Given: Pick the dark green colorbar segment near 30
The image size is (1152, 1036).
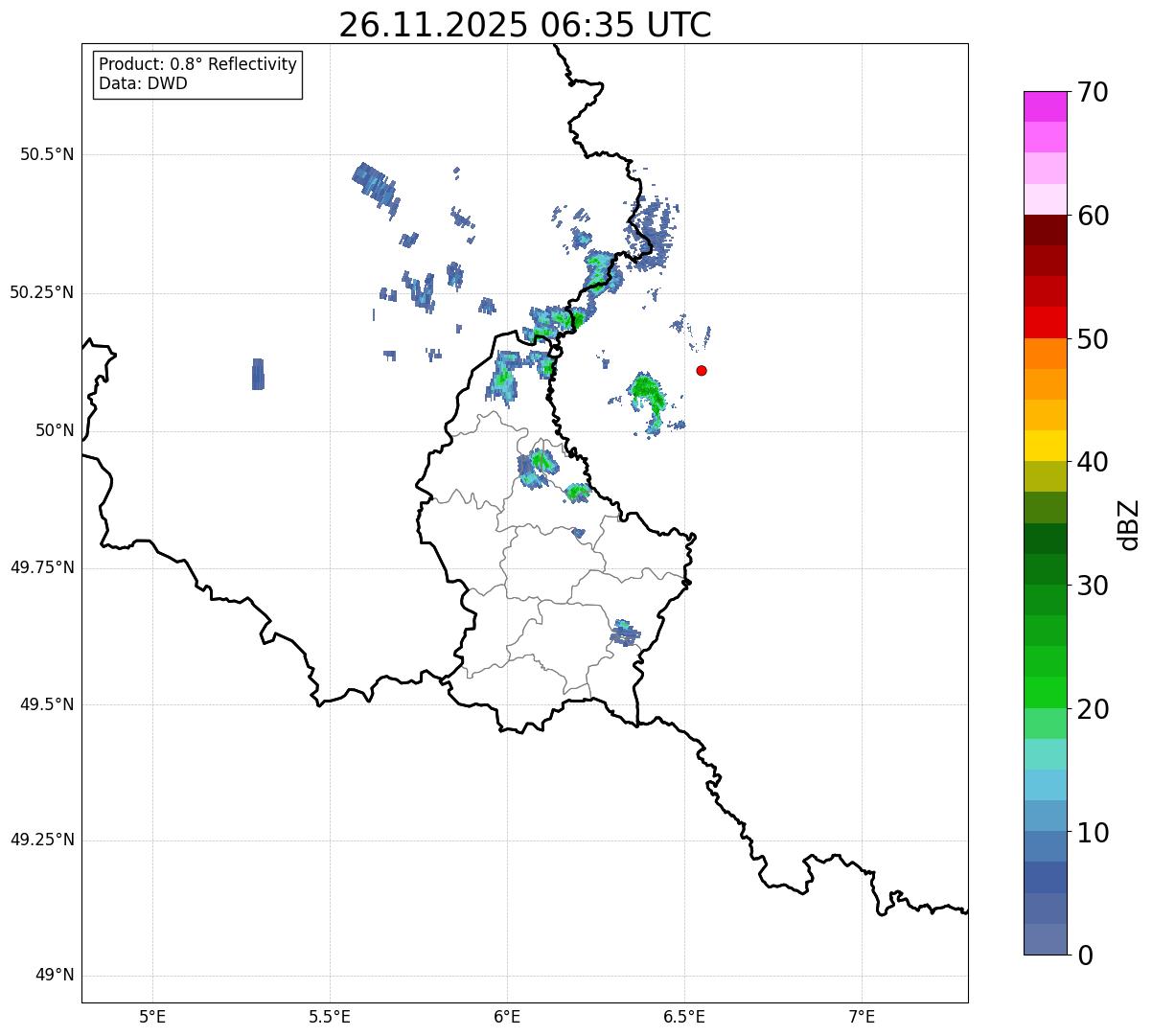Looking at the screenshot, I should point(1046,569).
